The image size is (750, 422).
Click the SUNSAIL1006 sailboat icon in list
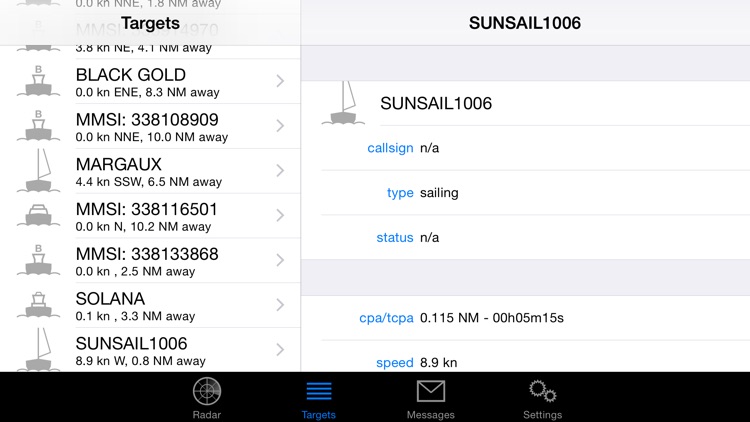[38, 349]
